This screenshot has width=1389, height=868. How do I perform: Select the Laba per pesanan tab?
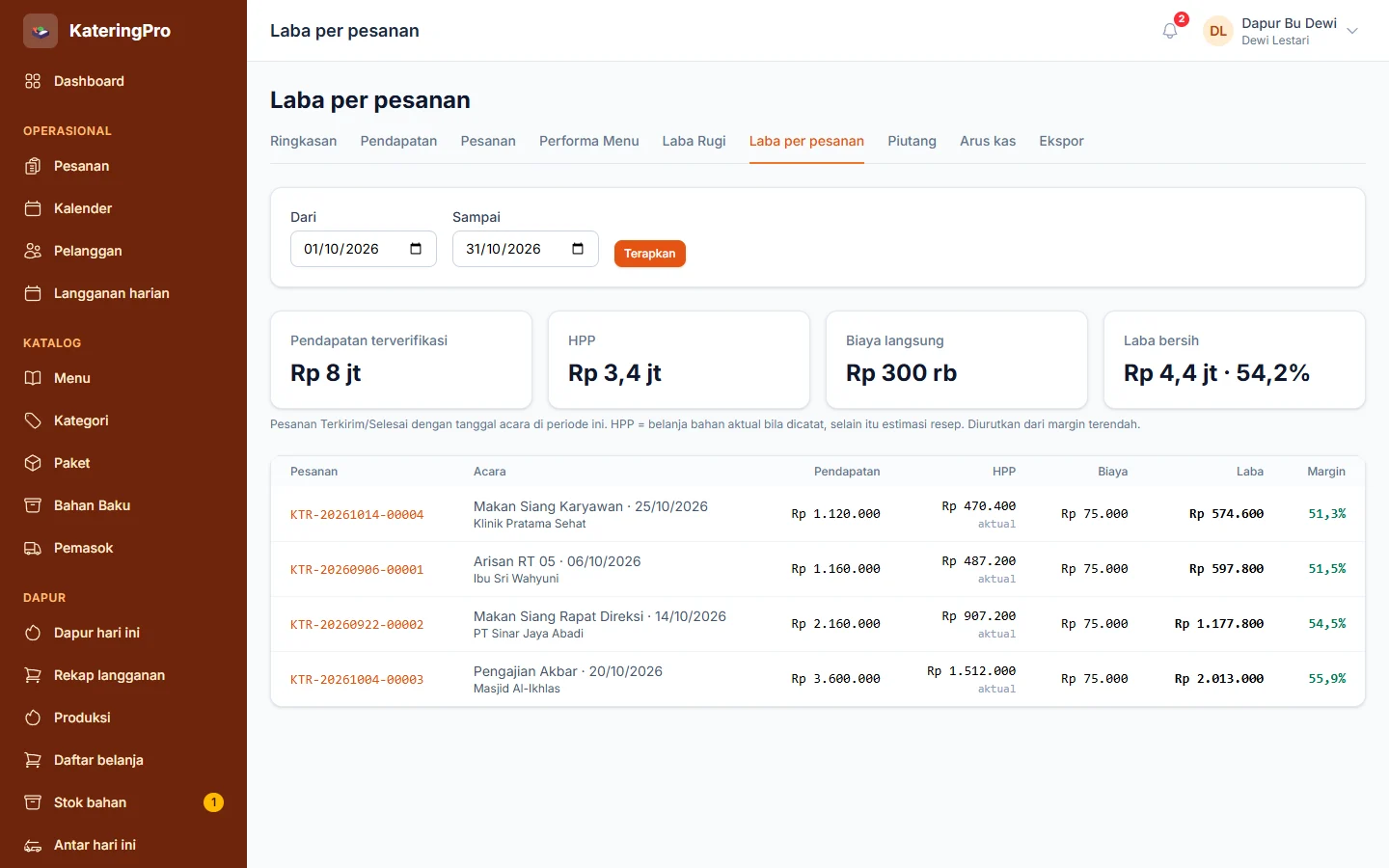click(806, 141)
